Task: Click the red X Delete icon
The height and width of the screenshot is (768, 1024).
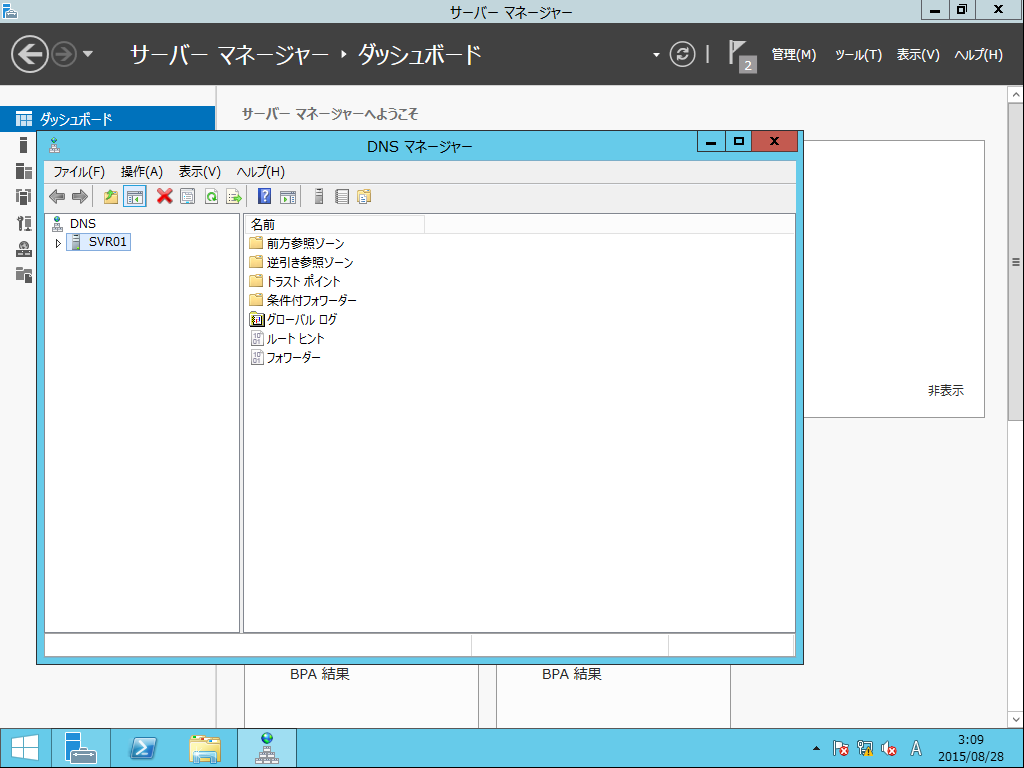Action: (x=165, y=196)
